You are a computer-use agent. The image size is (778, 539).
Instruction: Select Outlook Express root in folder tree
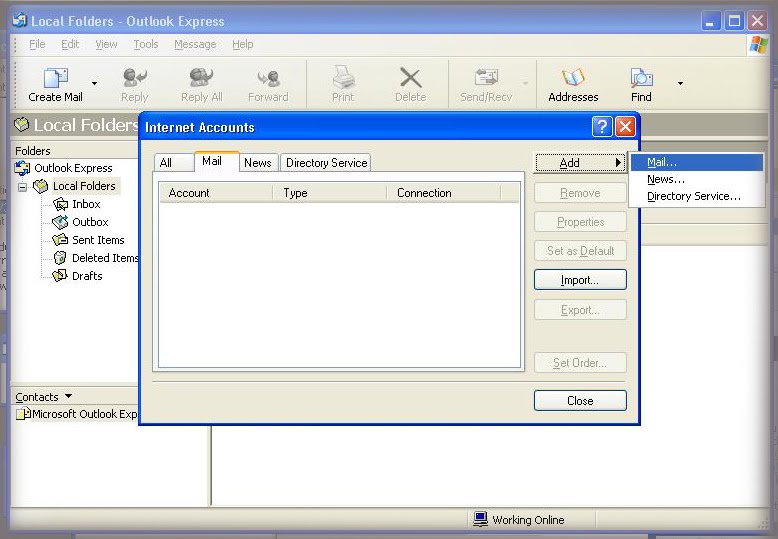pos(73,168)
